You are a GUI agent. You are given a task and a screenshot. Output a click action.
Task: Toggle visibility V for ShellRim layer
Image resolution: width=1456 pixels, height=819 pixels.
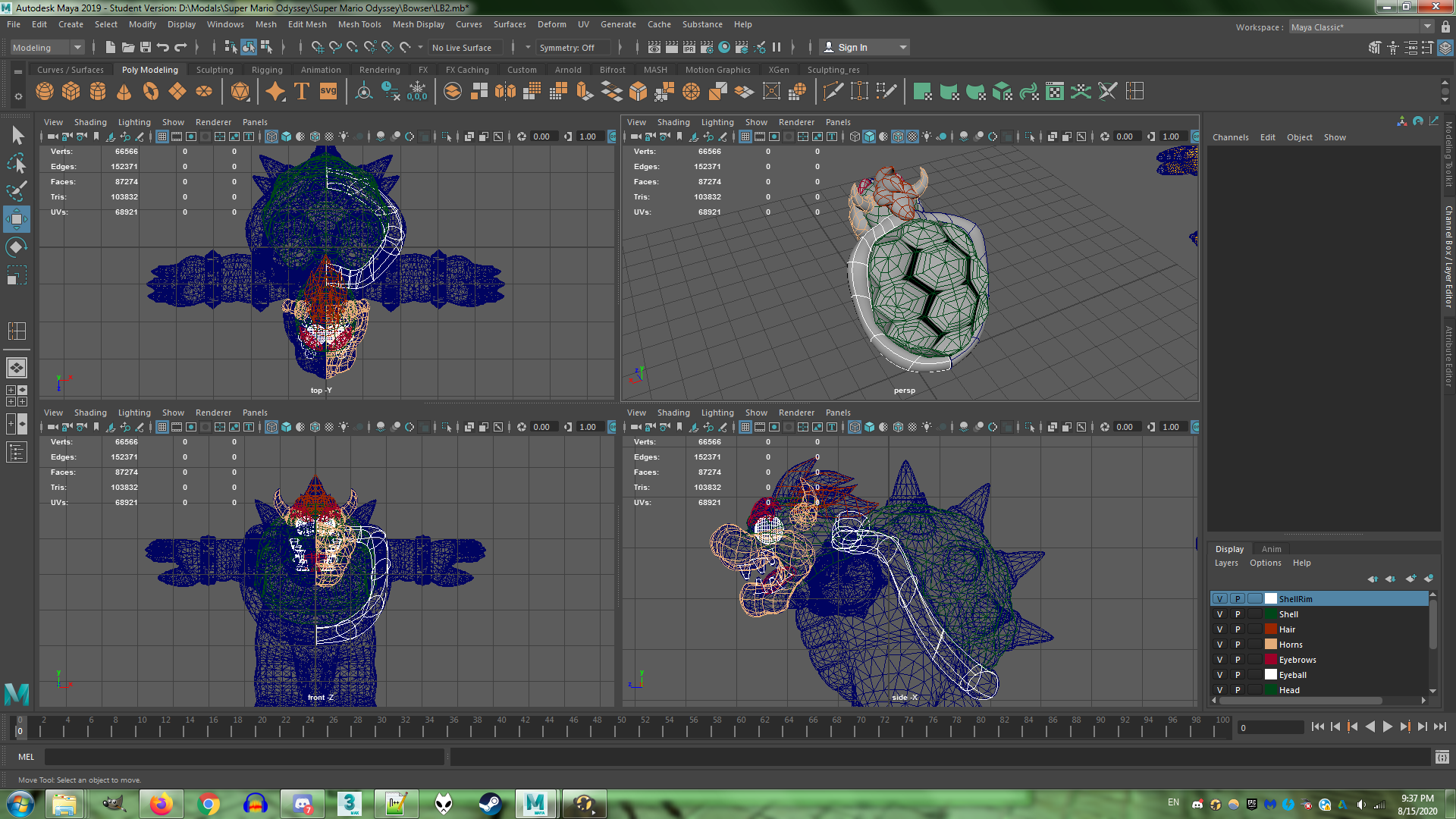pos(1219,599)
